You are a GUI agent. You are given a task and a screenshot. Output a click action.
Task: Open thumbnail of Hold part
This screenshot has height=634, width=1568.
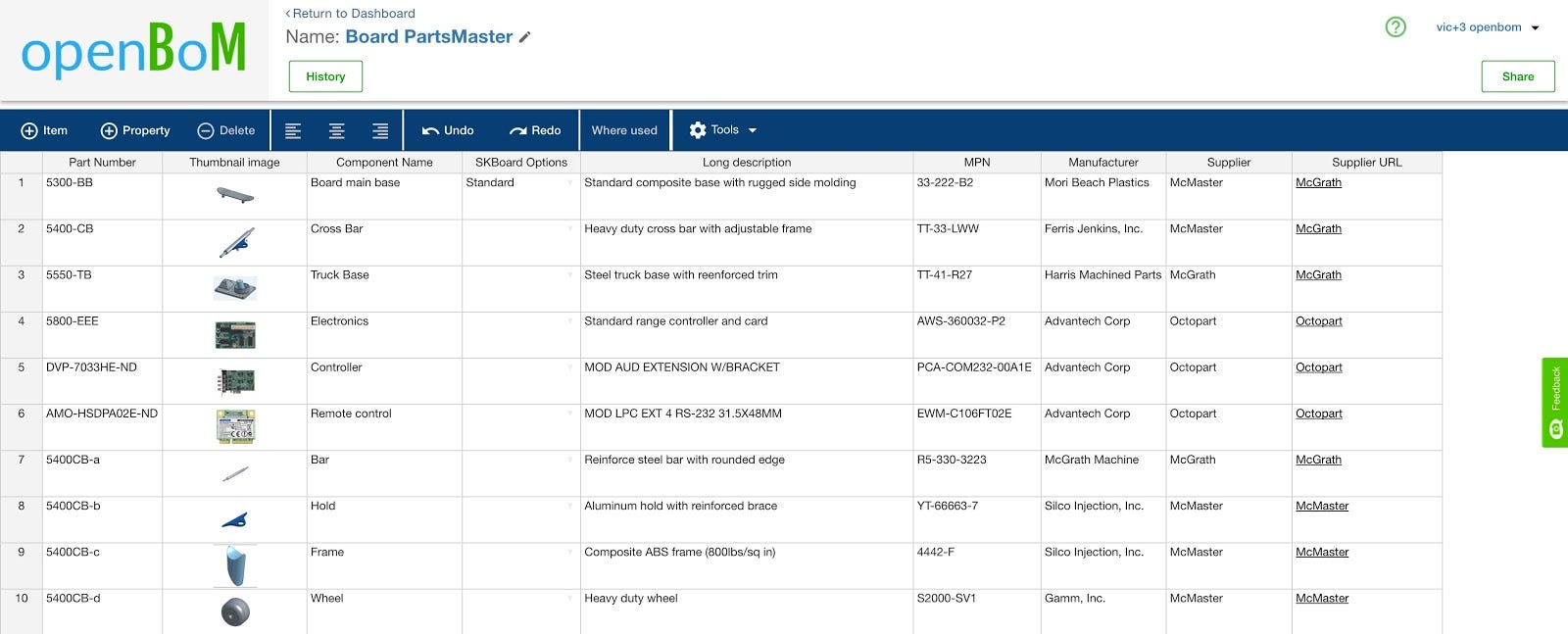coord(235,519)
